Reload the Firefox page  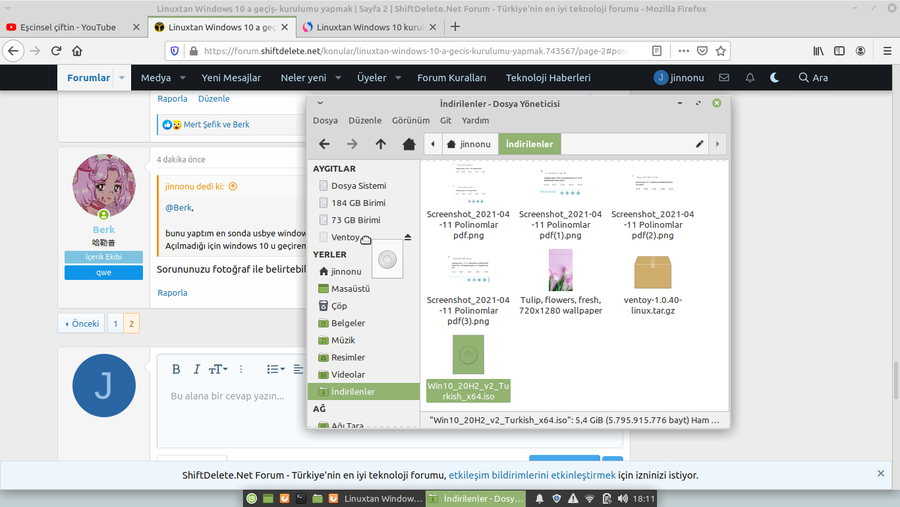(x=56, y=51)
